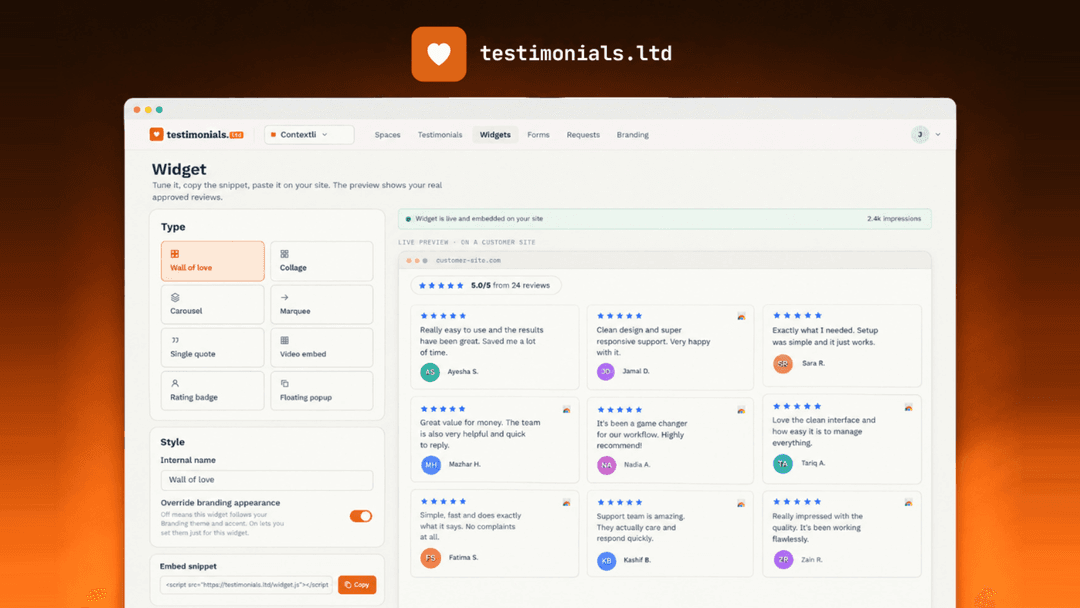
Task: Click Ayesha S. avatar icon
Action: pos(430,372)
